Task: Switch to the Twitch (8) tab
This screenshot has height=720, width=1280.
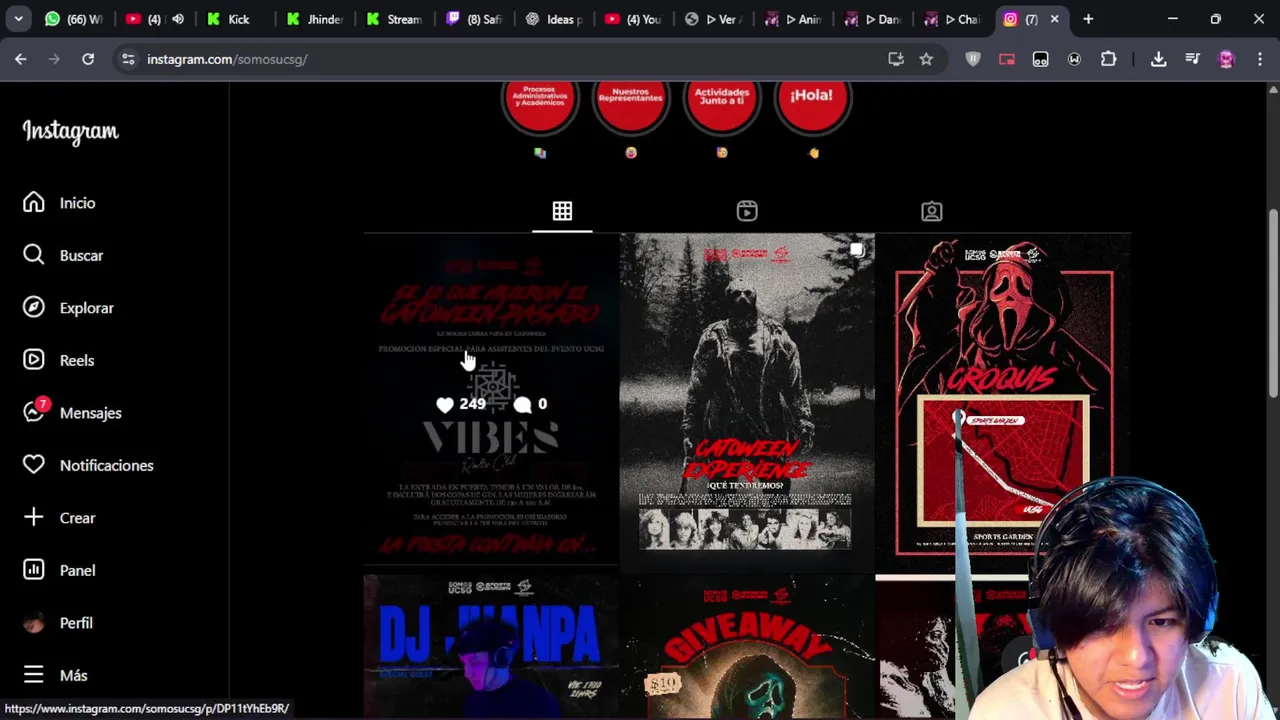Action: [475, 19]
